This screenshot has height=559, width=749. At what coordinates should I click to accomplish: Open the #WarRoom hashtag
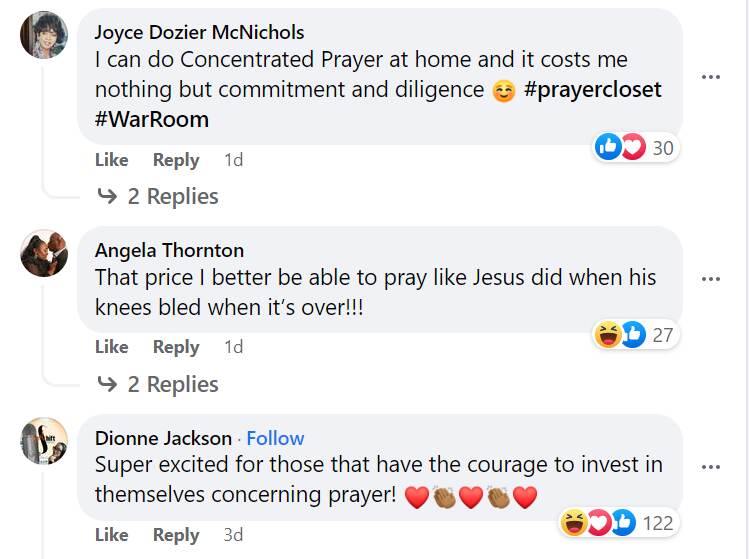(x=152, y=119)
